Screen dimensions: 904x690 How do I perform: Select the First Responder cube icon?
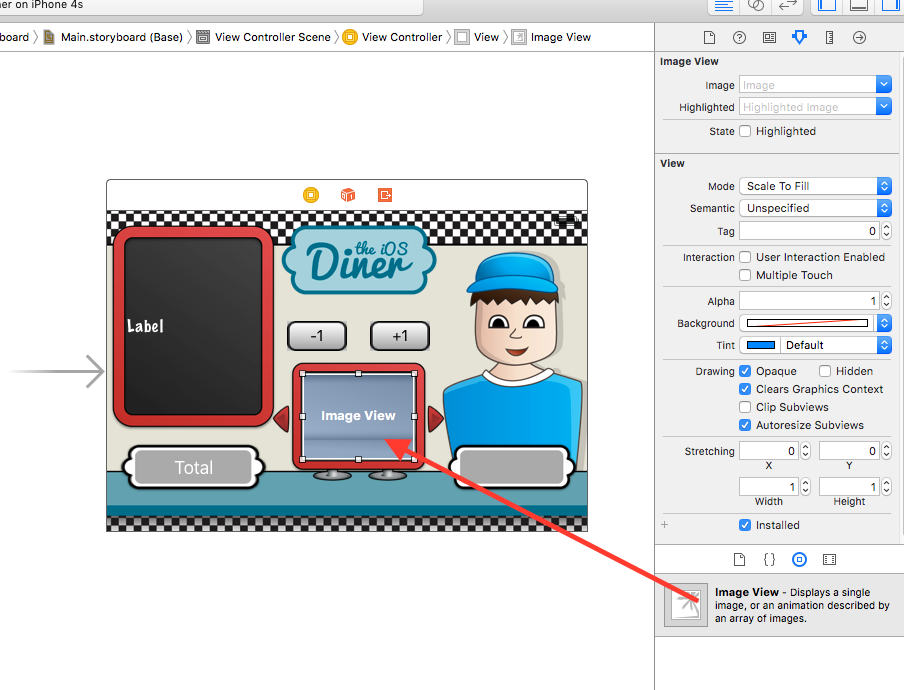(x=348, y=194)
